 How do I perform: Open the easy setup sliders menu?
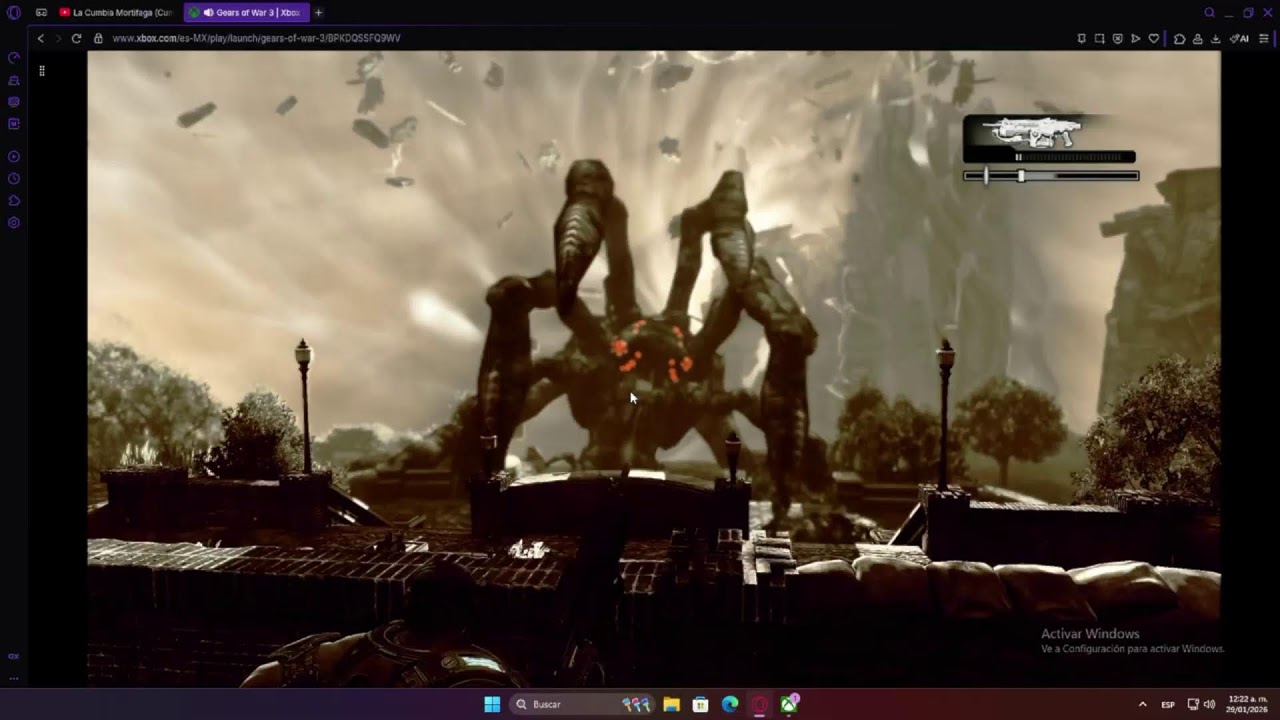(1264, 38)
